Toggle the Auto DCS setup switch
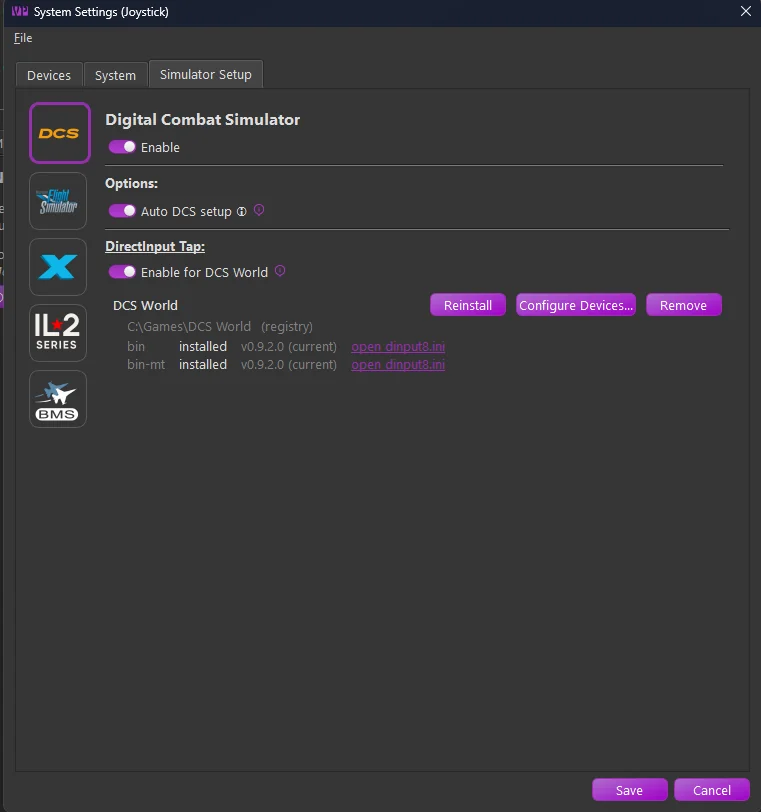Image resolution: width=761 pixels, height=812 pixels. pos(122,211)
